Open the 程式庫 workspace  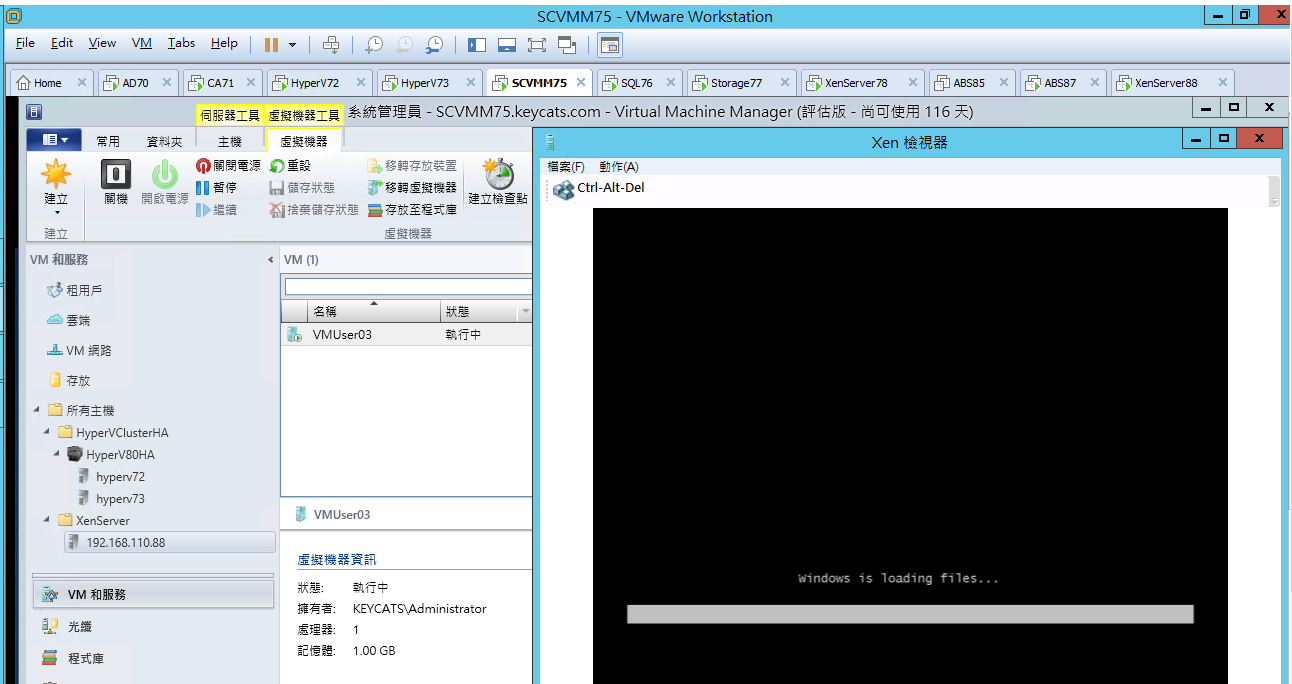pos(152,658)
